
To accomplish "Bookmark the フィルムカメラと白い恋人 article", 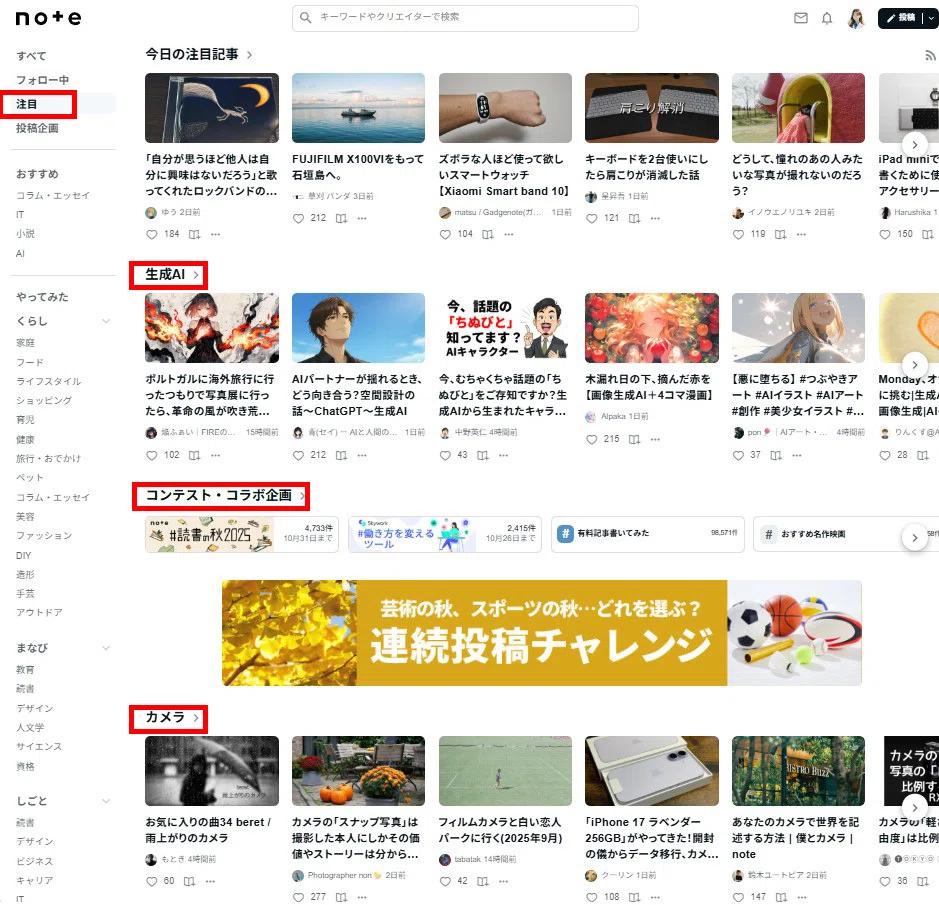I will pos(483,881).
